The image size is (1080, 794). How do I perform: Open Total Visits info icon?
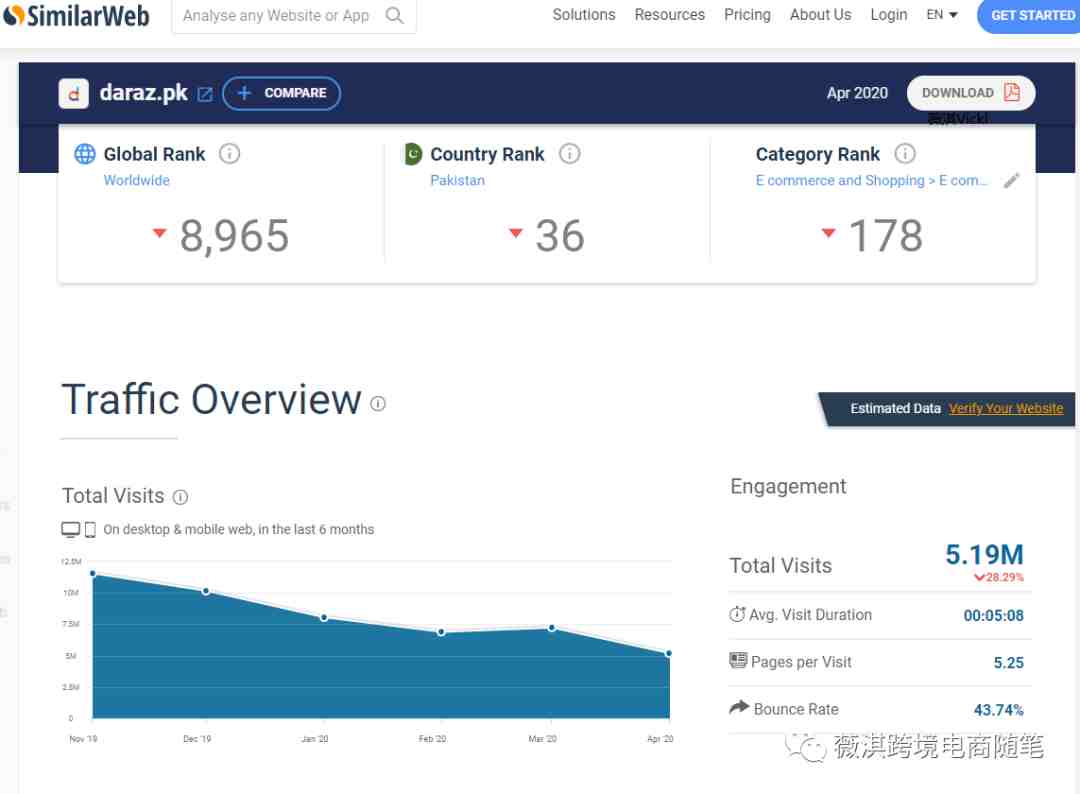[180, 497]
